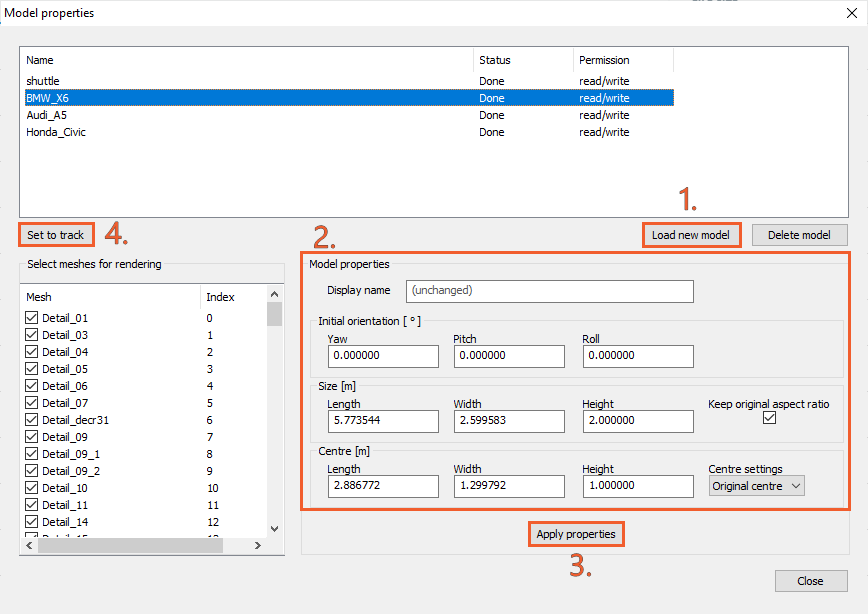The width and height of the screenshot is (868, 614).
Task: Click mesh list scroll down arrow
Action: [275, 529]
